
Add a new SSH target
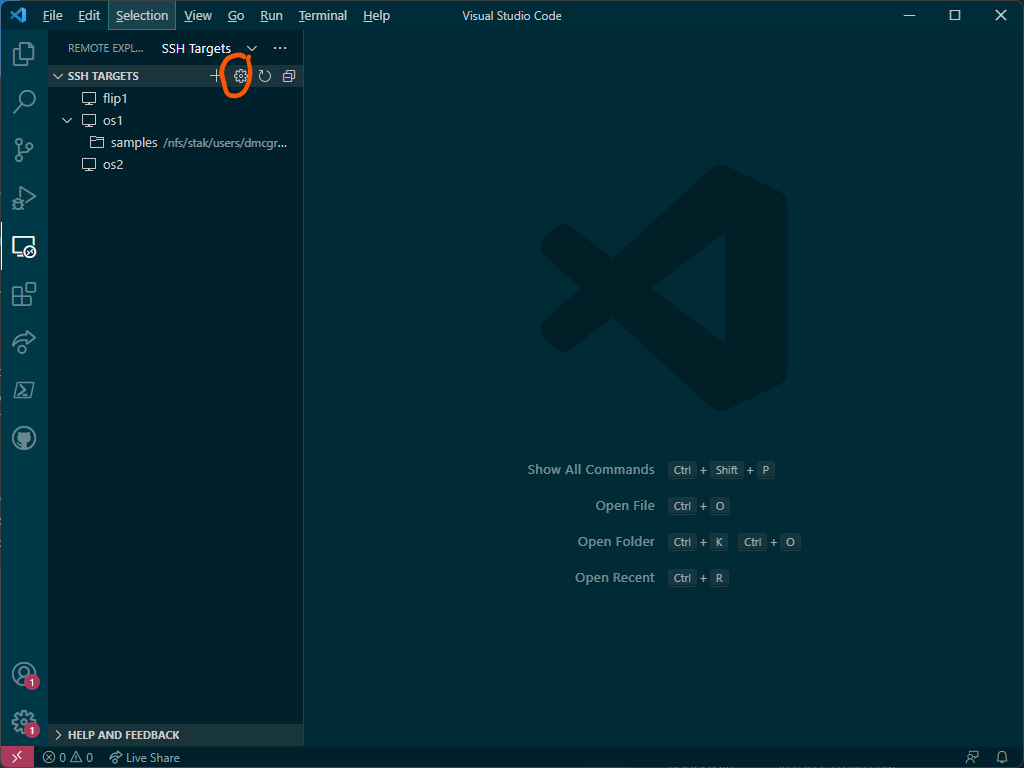tap(216, 76)
